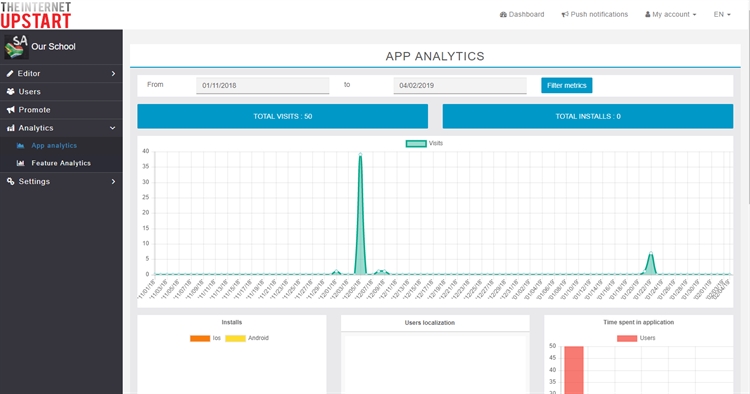750x394 pixels.
Task: Collapse the Analytics menu chevron
Action: pyautogui.click(x=113, y=128)
